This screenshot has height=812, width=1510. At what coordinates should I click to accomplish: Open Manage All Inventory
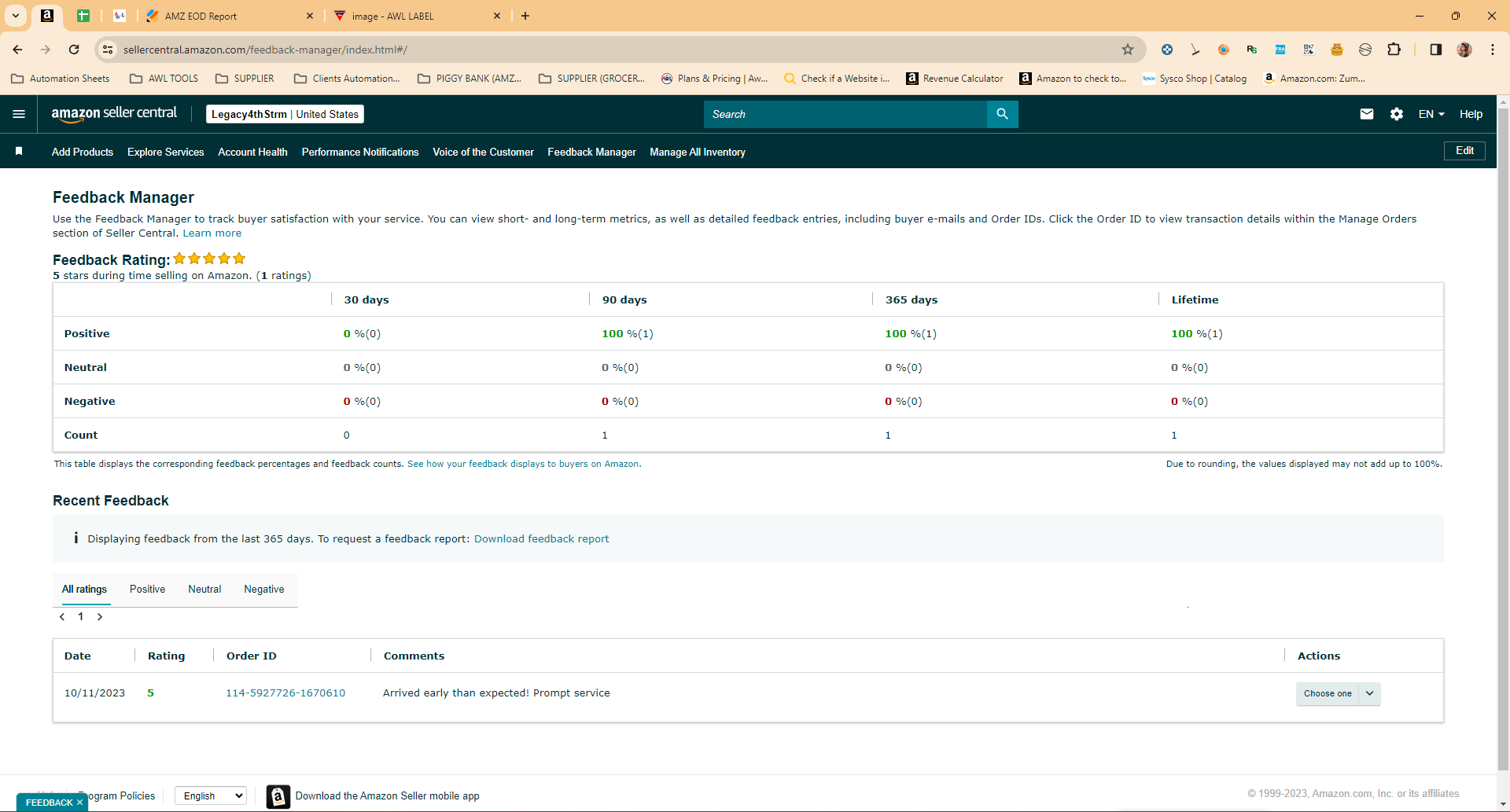click(698, 152)
